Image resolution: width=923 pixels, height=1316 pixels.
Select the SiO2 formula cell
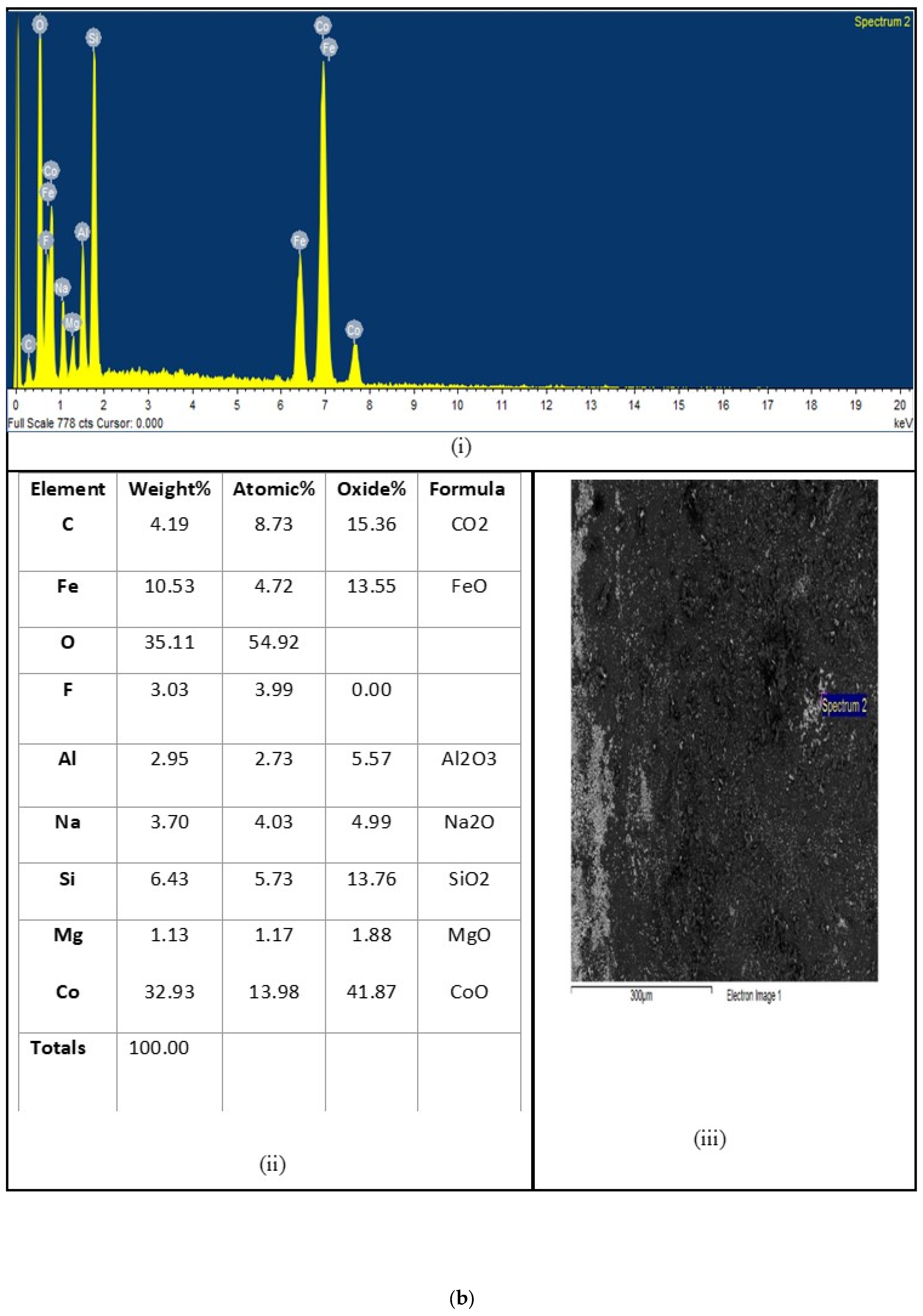tap(469, 879)
